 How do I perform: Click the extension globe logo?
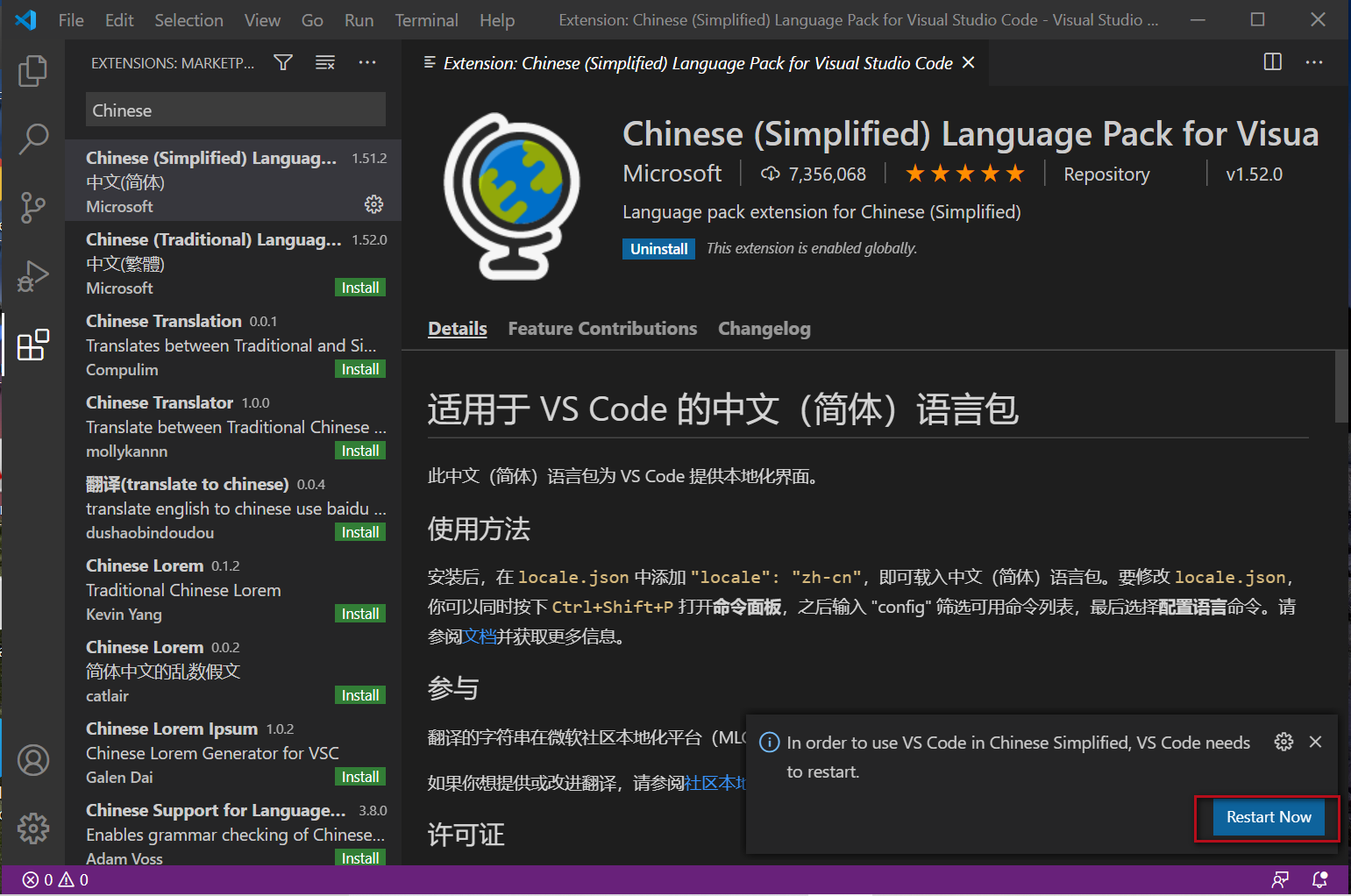point(512,196)
